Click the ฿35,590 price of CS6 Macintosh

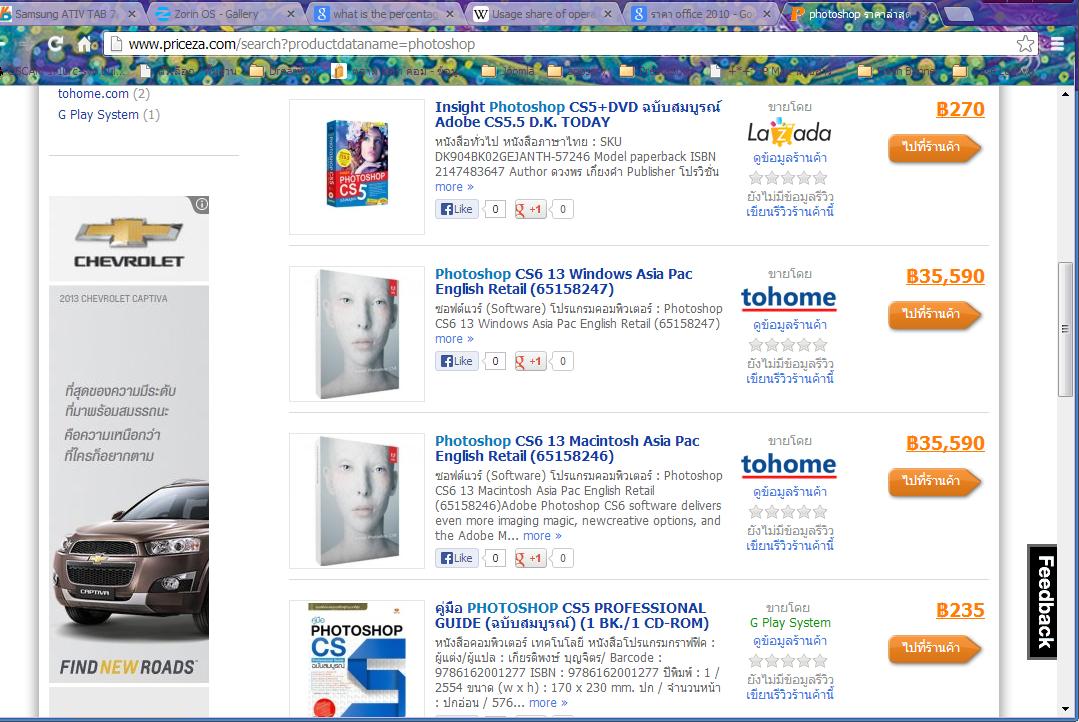[946, 444]
